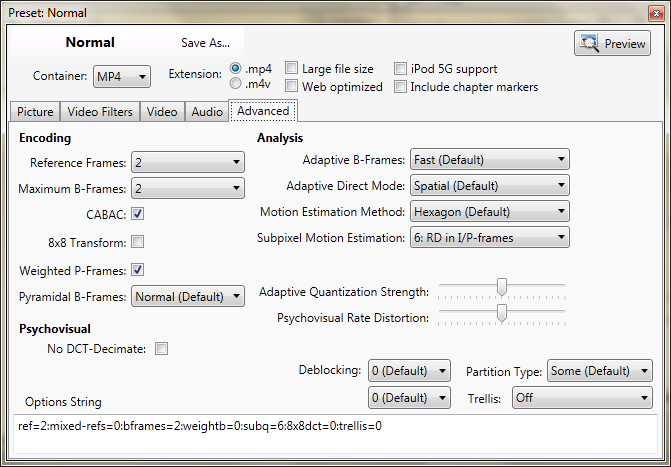Select the .mp4 extension radio button
The height and width of the screenshot is (467, 671).
235,69
